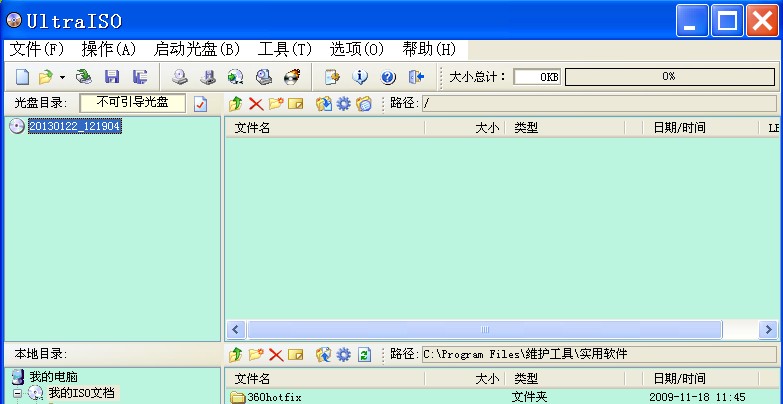The width and height of the screenshot is (783, 404).
Task: Click the boot info checkmark document icon
Action: coord(200,104)
